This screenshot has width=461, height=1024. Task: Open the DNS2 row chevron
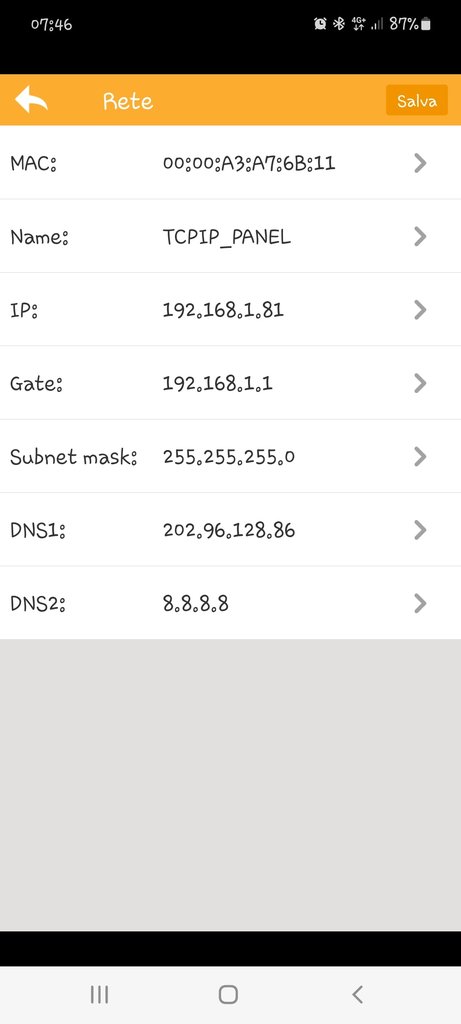click(421, 603)
